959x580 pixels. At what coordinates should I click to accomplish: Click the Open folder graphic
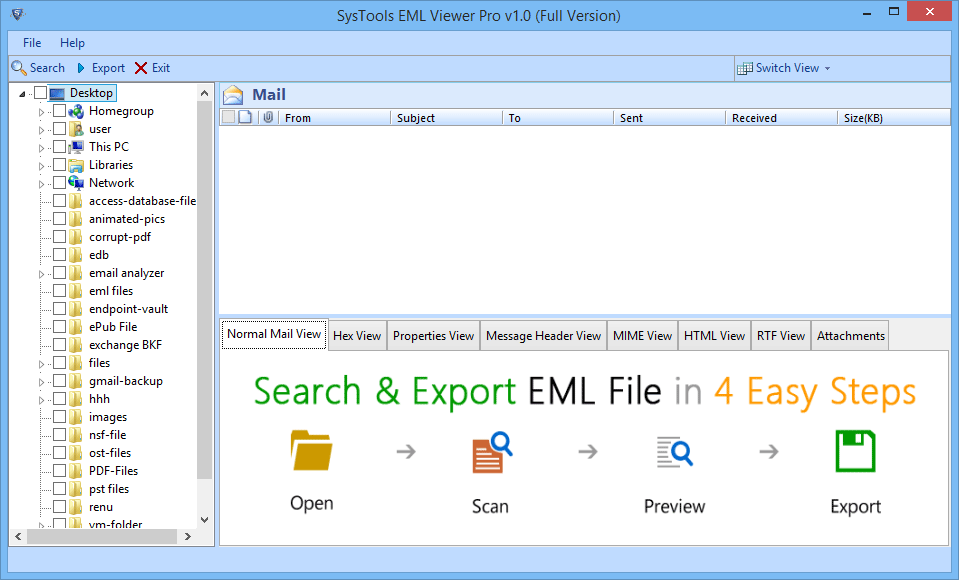311,450
